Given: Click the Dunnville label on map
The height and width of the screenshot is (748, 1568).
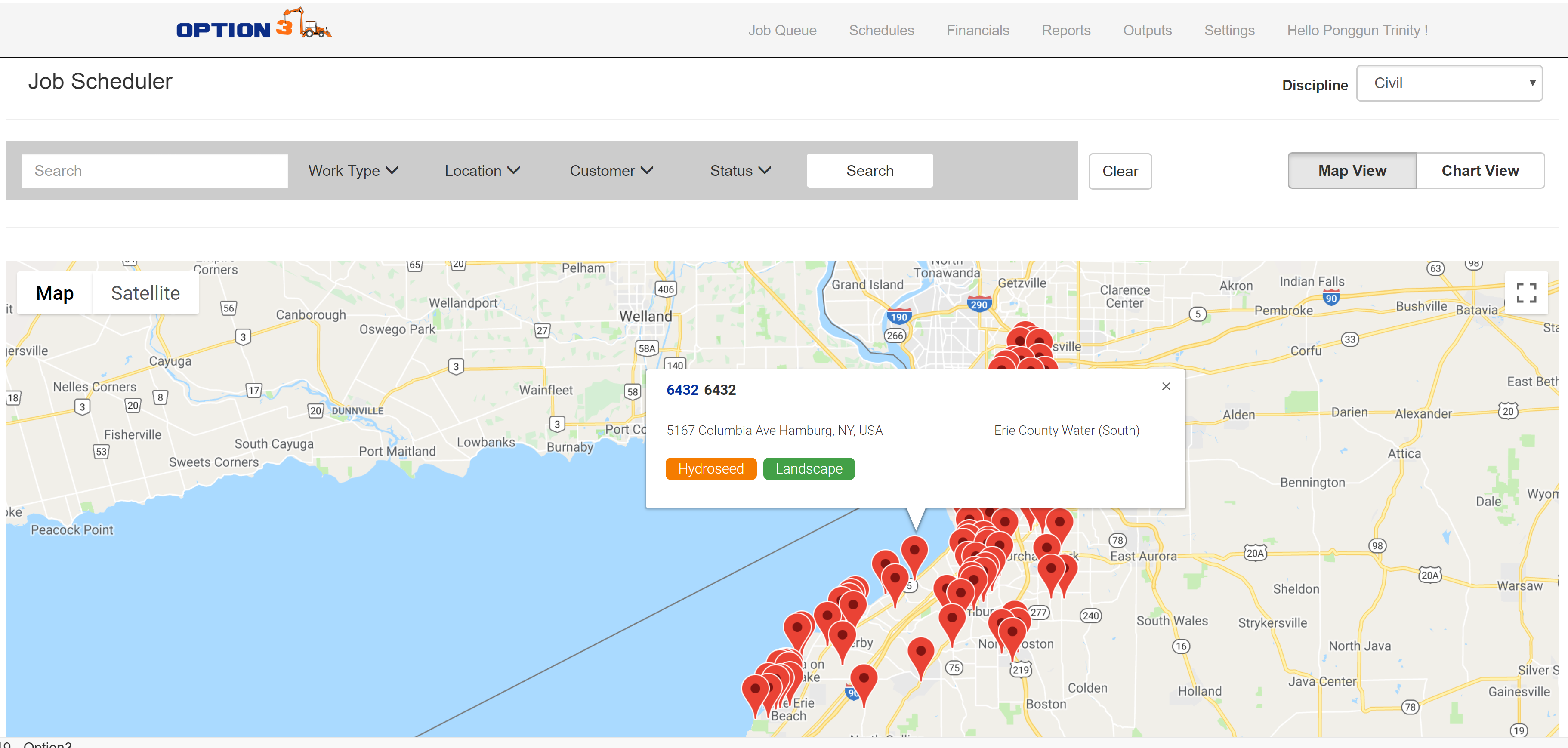Looking at the screenshot, I should pyautogui.click(x=357, y=412).
